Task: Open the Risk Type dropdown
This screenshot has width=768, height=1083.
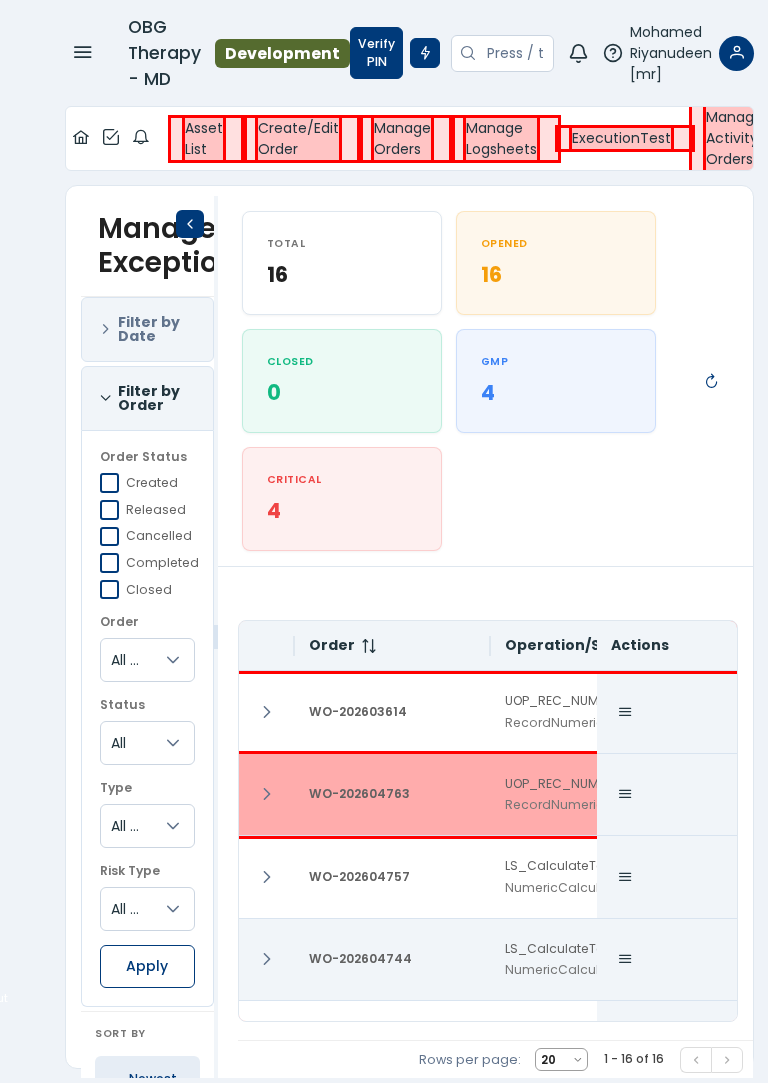Action: click(x=147, y=909)
